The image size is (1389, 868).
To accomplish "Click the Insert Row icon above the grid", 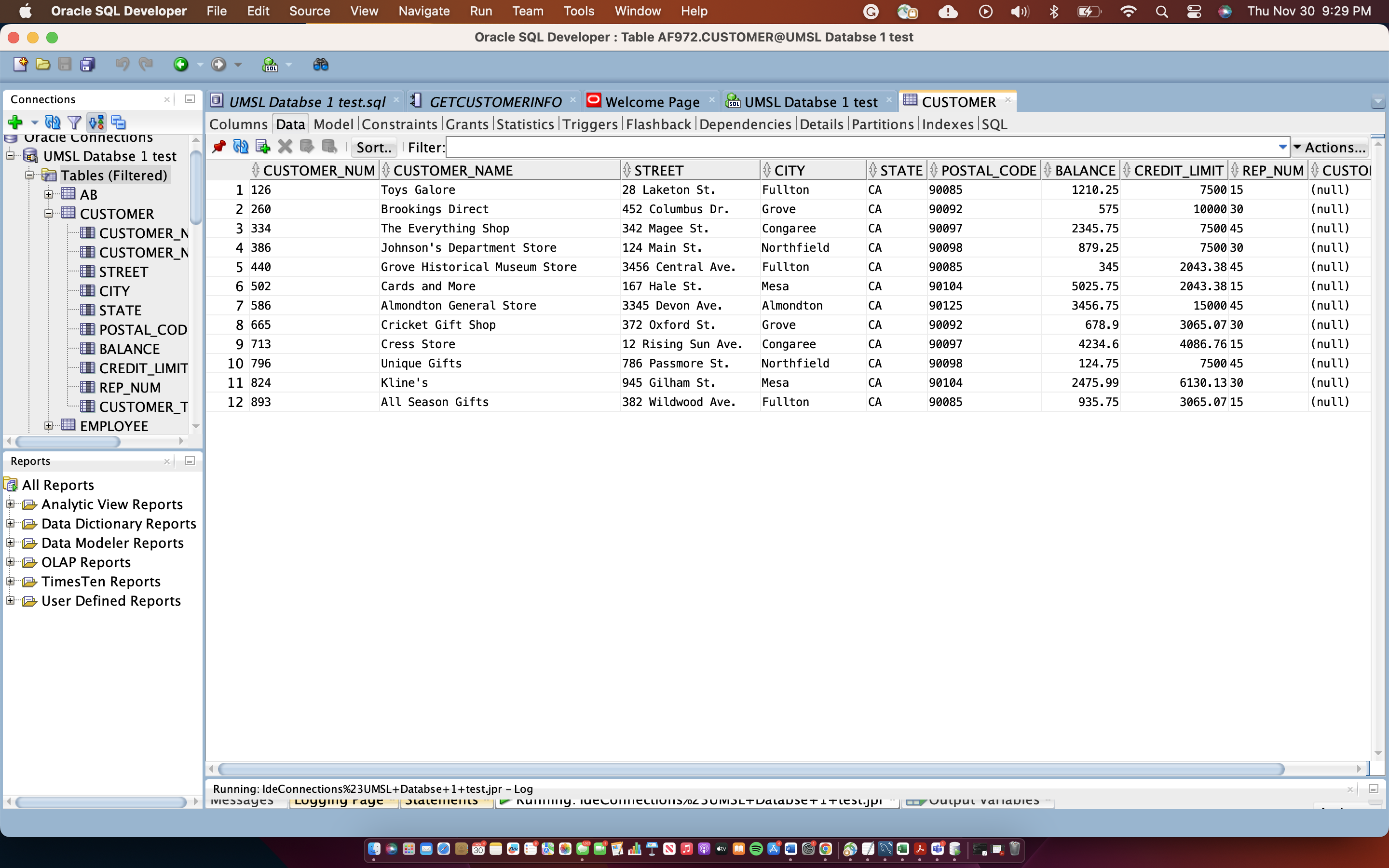I will (x=263, y=147).
